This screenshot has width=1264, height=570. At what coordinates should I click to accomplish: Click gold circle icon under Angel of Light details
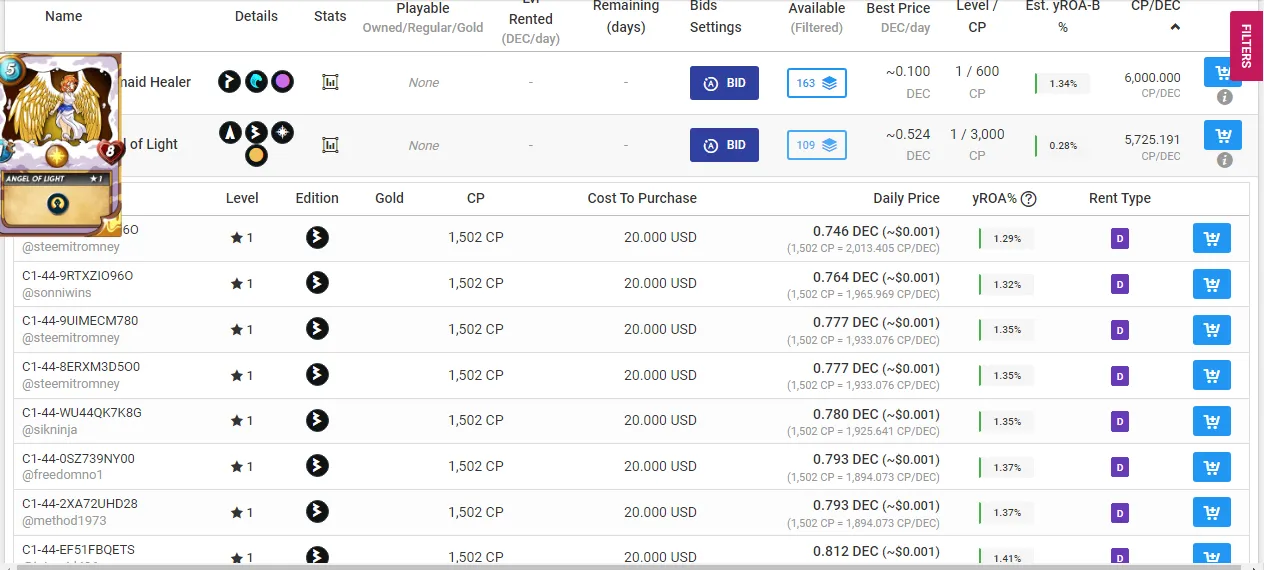pyautogui.click(x=256, y=156)
